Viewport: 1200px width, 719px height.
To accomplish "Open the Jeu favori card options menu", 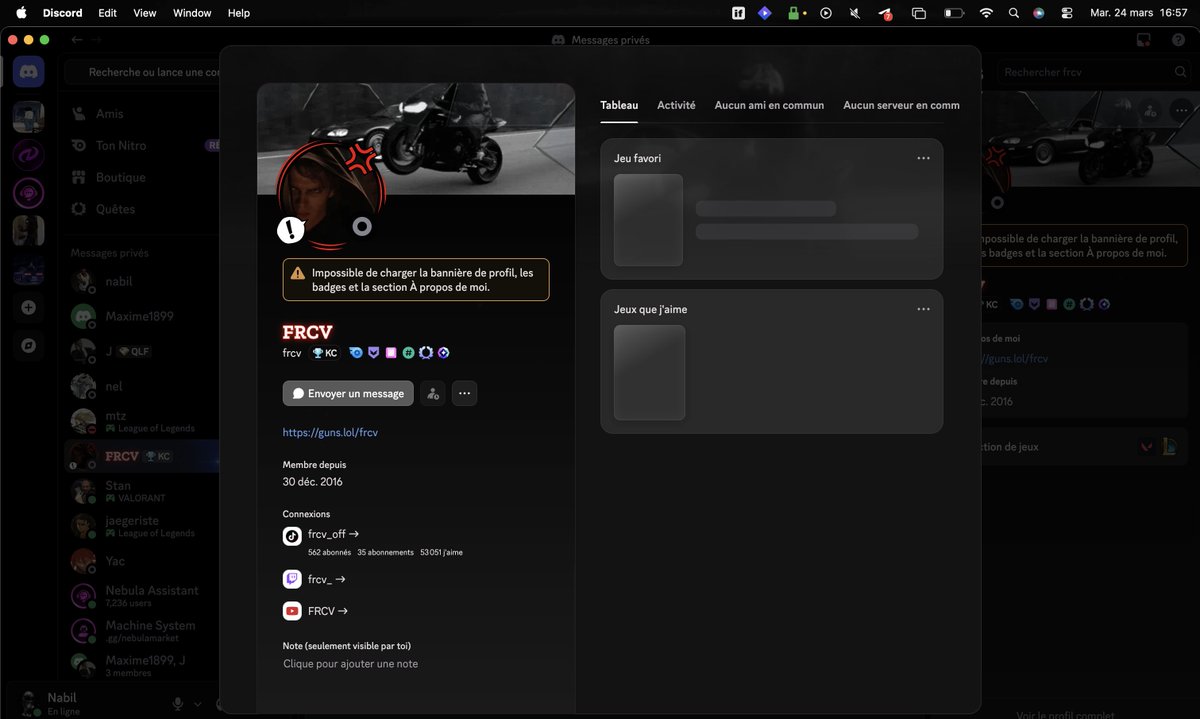I will (x=923, y=158).
